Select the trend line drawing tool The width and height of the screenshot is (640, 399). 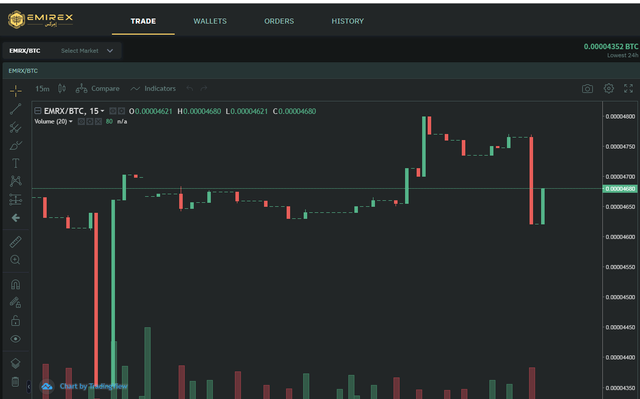tap(16, 109)
